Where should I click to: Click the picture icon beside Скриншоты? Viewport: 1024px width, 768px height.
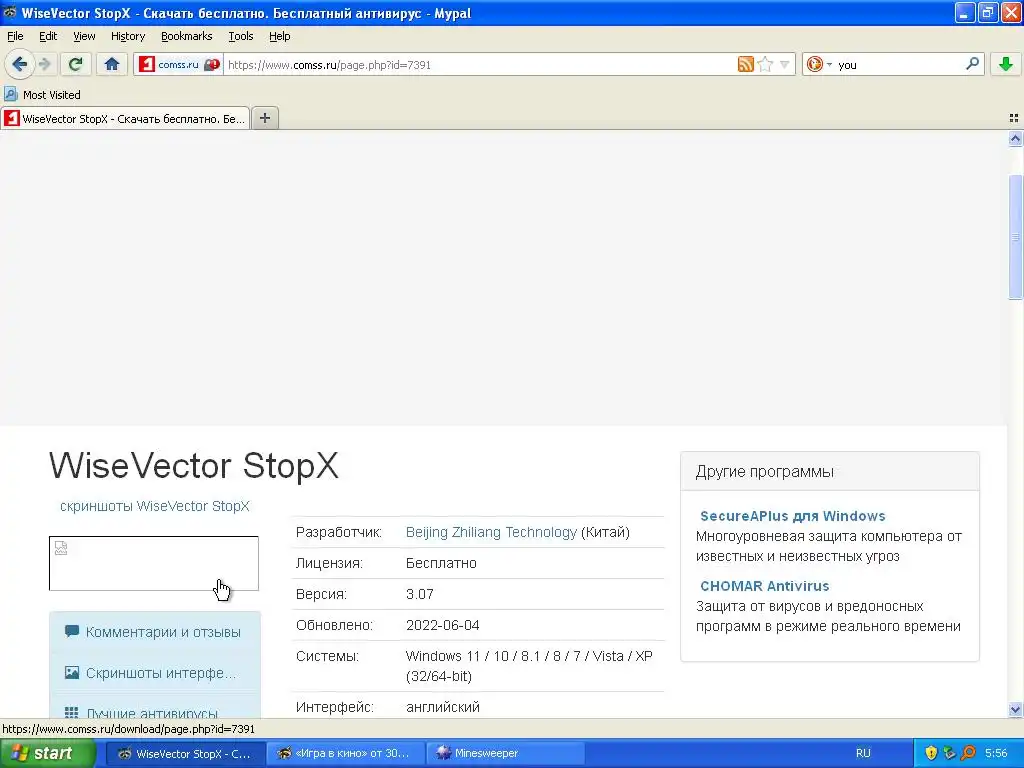pyautogui.click(x=72, y=672)
